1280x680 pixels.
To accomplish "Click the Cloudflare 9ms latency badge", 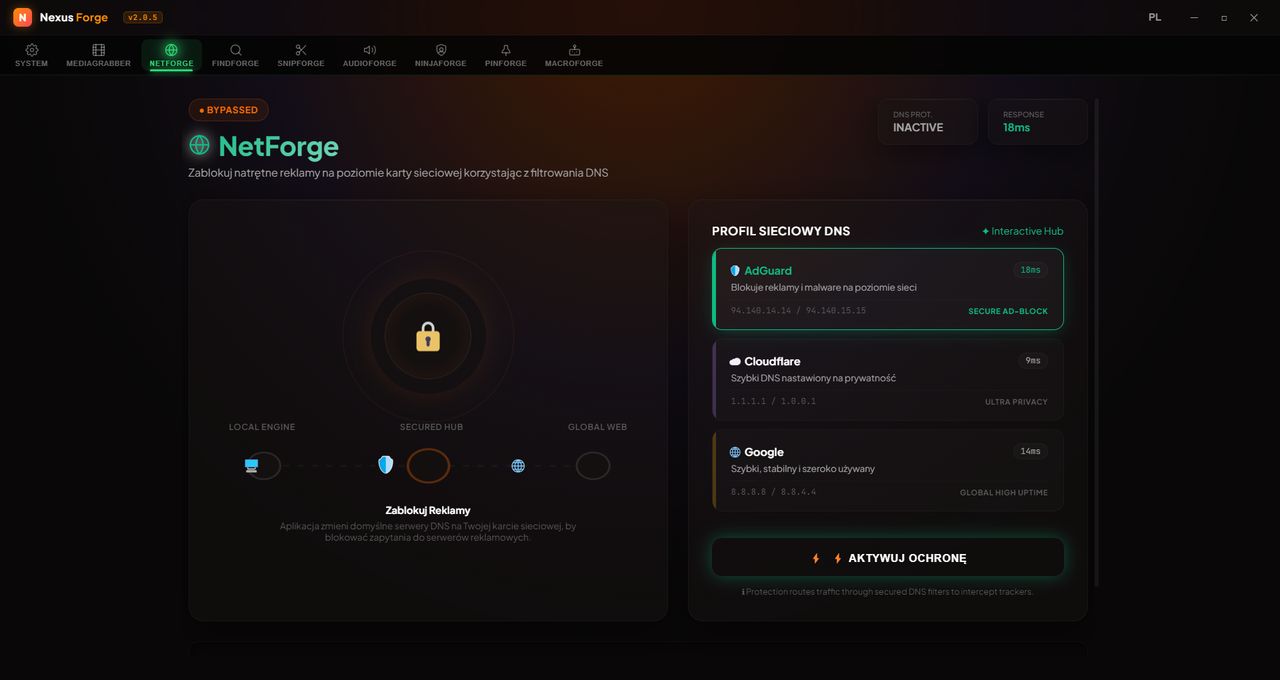I will (x=1033, y=361).
